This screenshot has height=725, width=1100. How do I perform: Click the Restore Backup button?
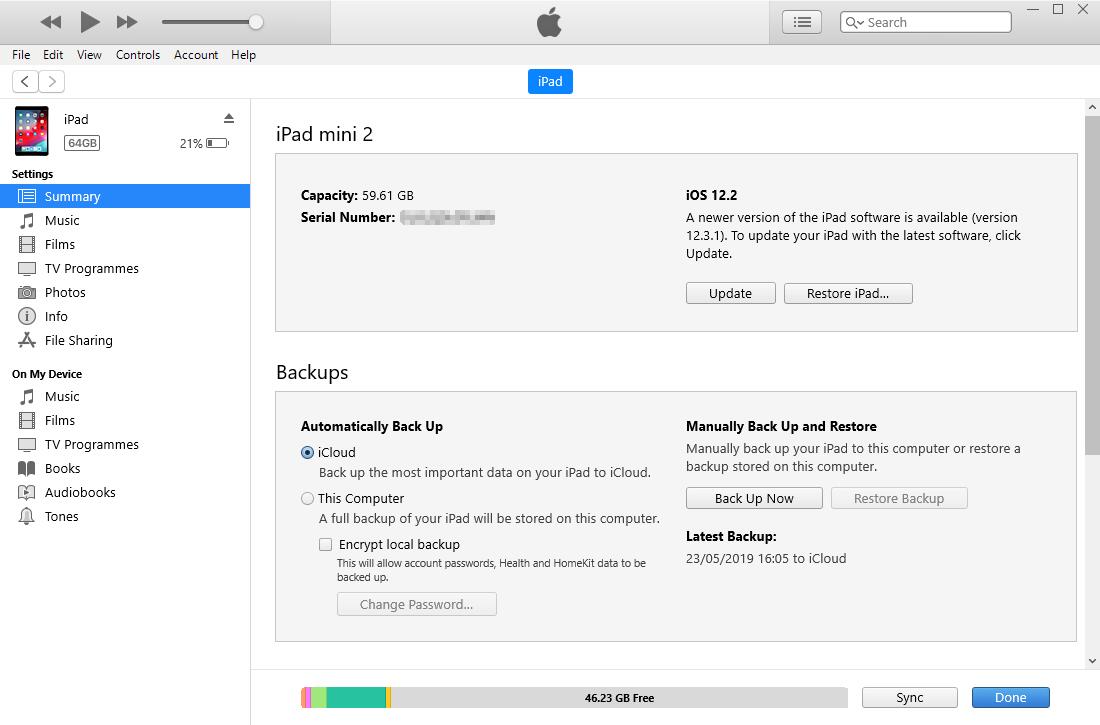click(x=899, y=498)
